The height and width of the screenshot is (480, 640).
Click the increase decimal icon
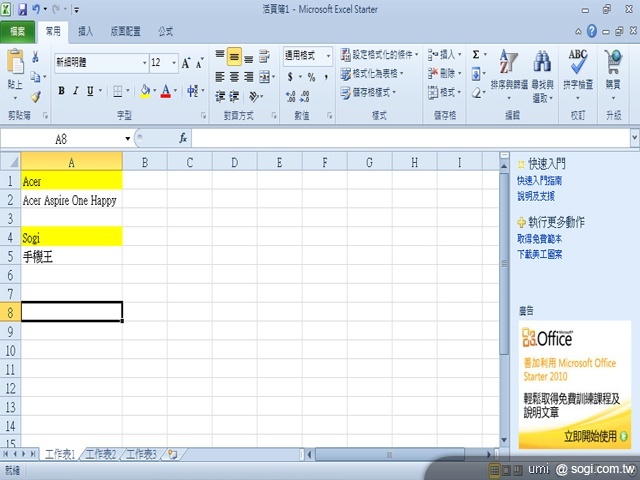[x=291, y=97]
